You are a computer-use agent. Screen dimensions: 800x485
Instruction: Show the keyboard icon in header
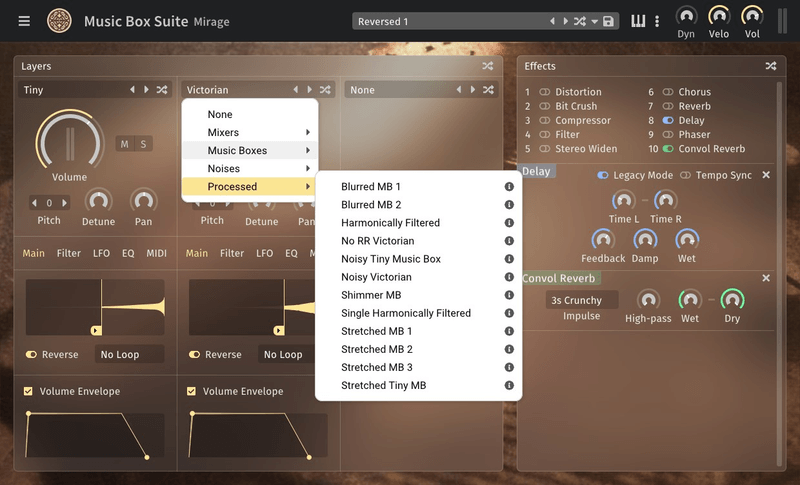click(x=638, y=21)
